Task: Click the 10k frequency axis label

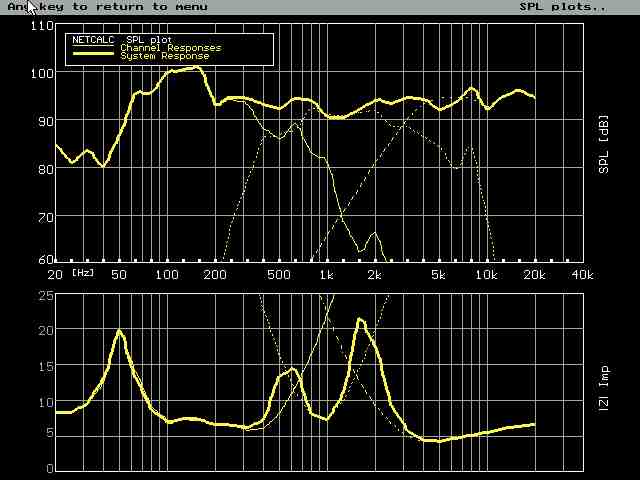Action: (486, 275)
